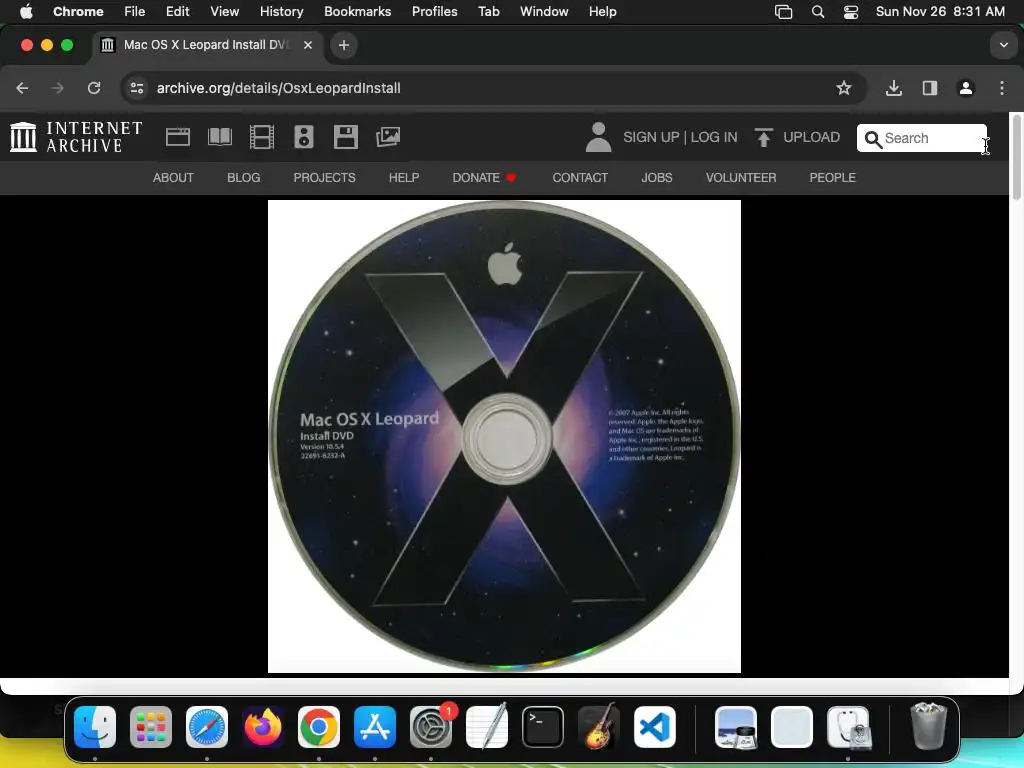Close the Mac OS X Leopard Install tab
Image resolution: width=1024 pixels, height=768 pixels.
pyautogui.click(x=308, y=45)
